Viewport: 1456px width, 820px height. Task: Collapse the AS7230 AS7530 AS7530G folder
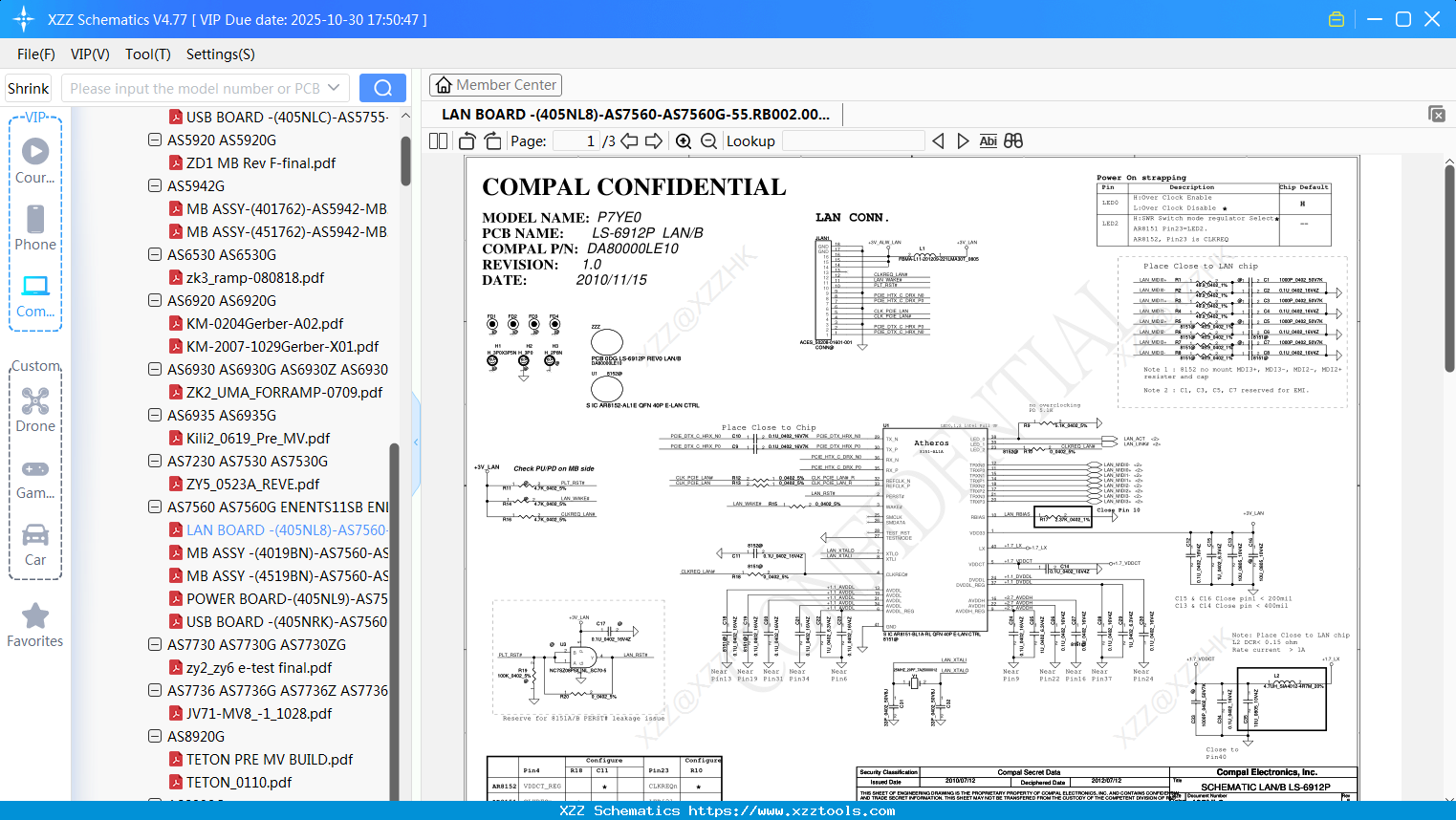(155, 461)
